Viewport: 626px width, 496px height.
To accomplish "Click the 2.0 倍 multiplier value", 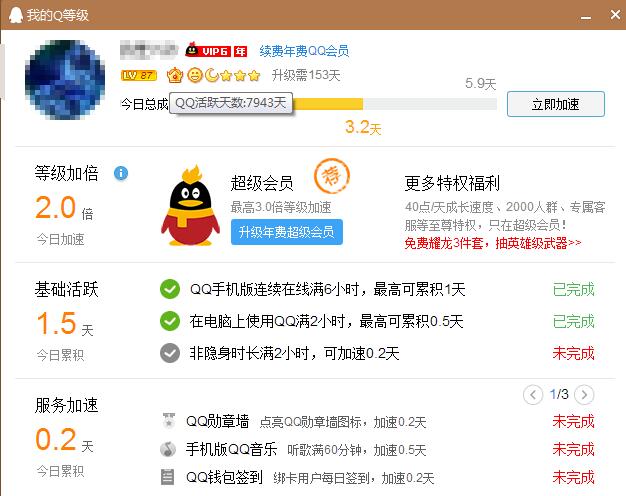I will point(64,208).
